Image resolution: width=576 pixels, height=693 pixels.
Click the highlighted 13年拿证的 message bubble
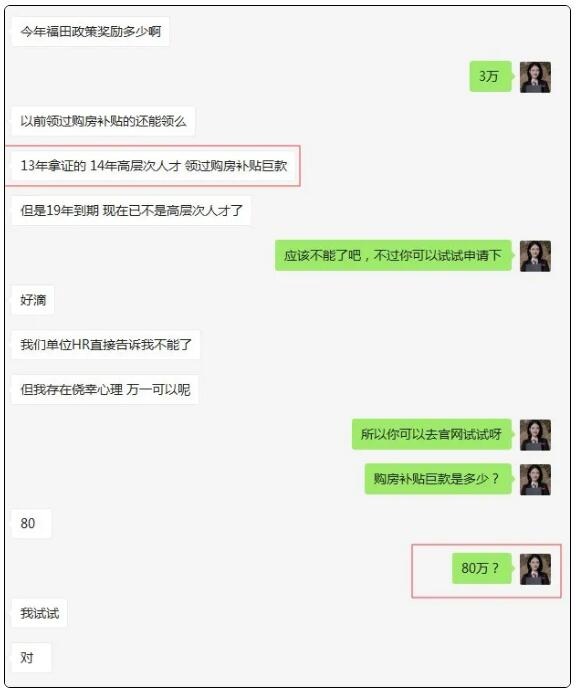click(x=153, y=166)
